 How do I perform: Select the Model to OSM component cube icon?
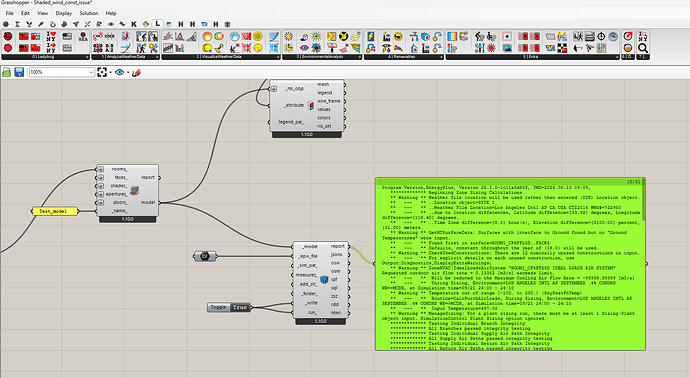click(324, 279)
